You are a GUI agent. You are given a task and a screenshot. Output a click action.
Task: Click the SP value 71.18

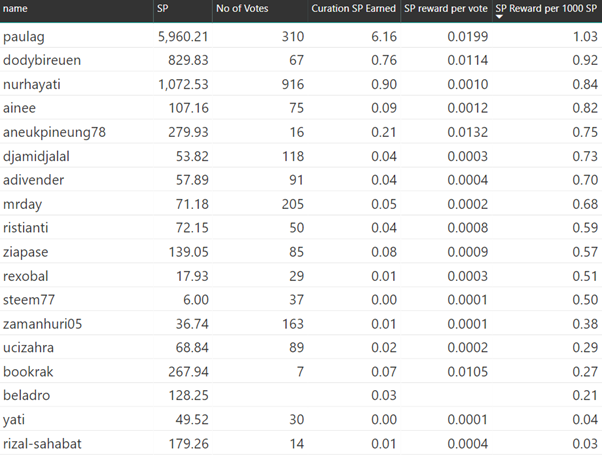[192, 204]
